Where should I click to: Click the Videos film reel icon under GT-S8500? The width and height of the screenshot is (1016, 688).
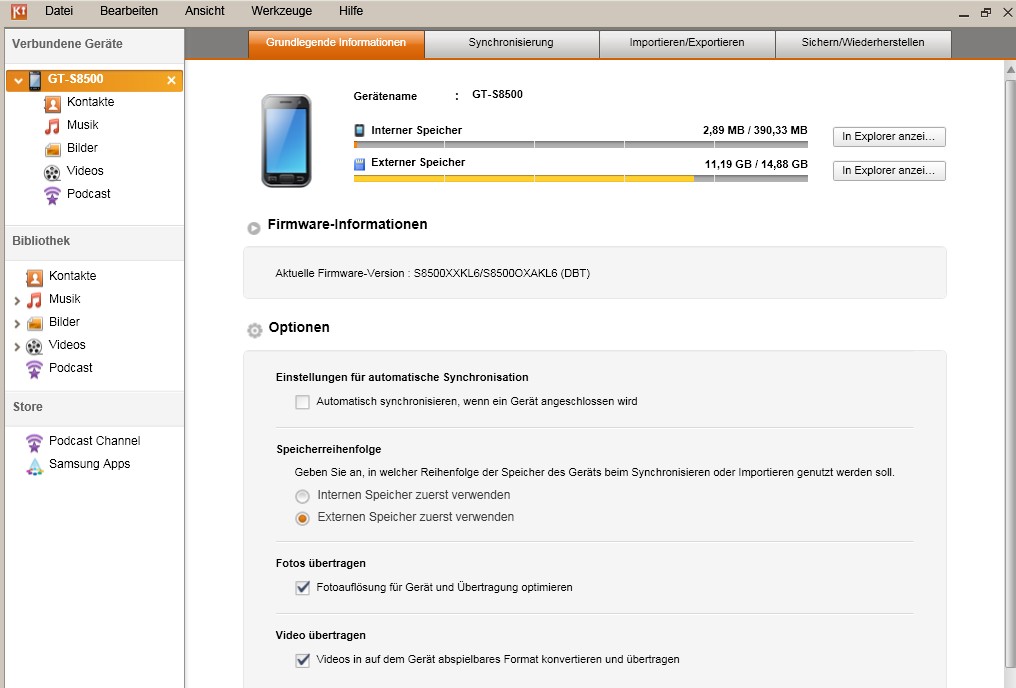52,172
